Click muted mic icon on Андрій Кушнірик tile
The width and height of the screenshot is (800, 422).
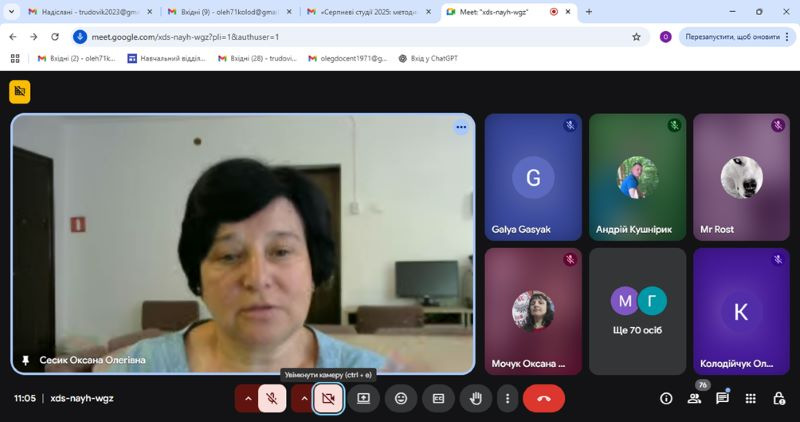674,125
